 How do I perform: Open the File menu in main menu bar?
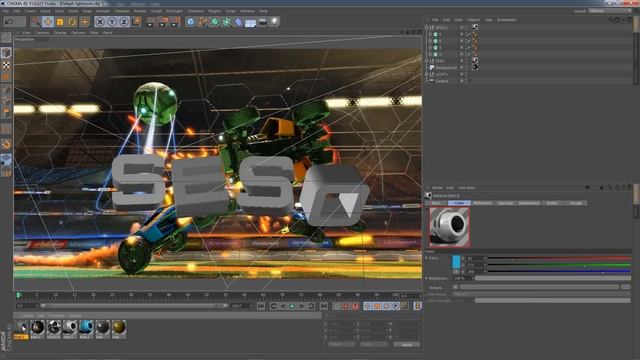click(x=6, y=11)
